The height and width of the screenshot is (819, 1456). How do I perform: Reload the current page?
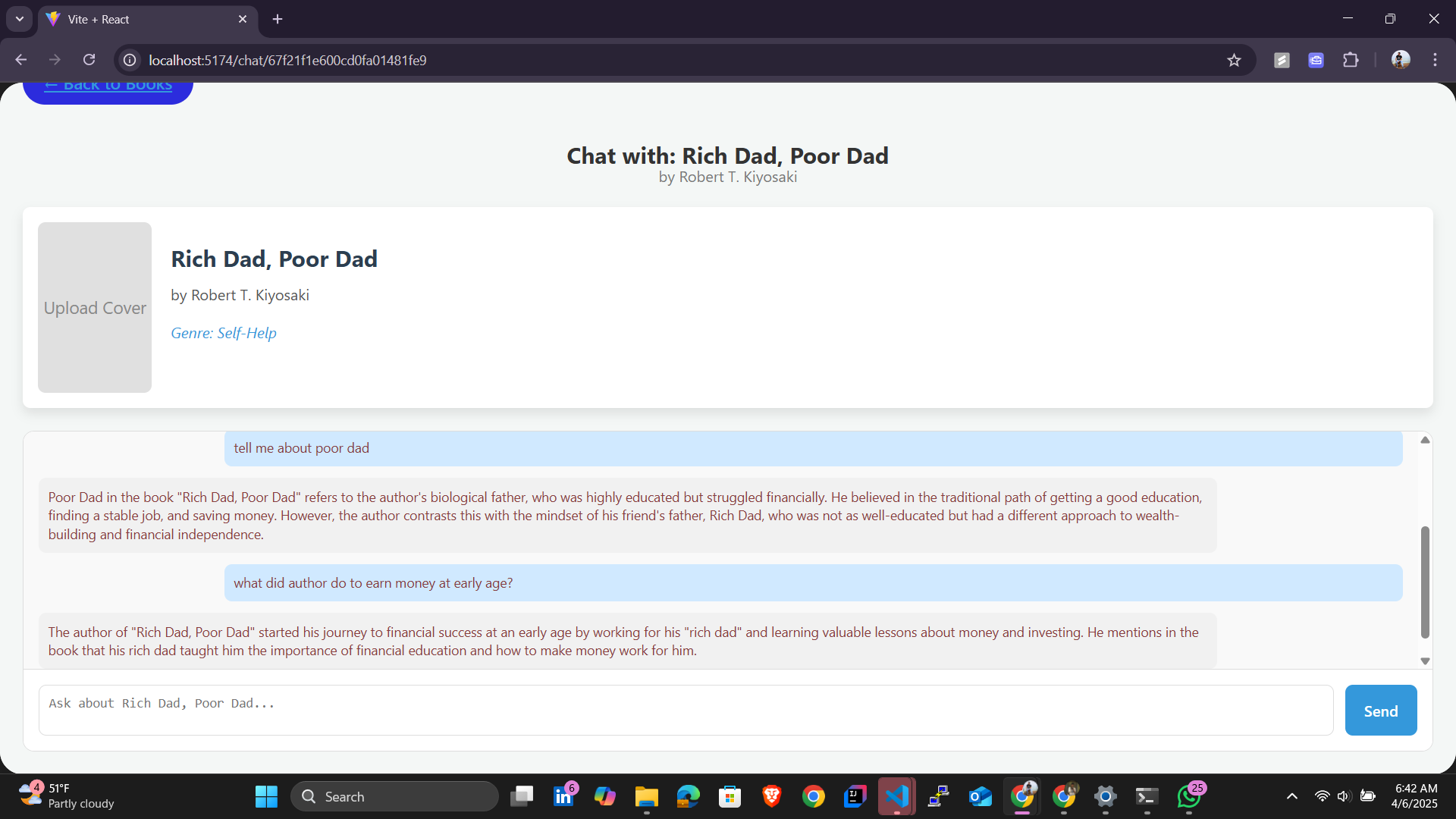(x=89, y=60)
